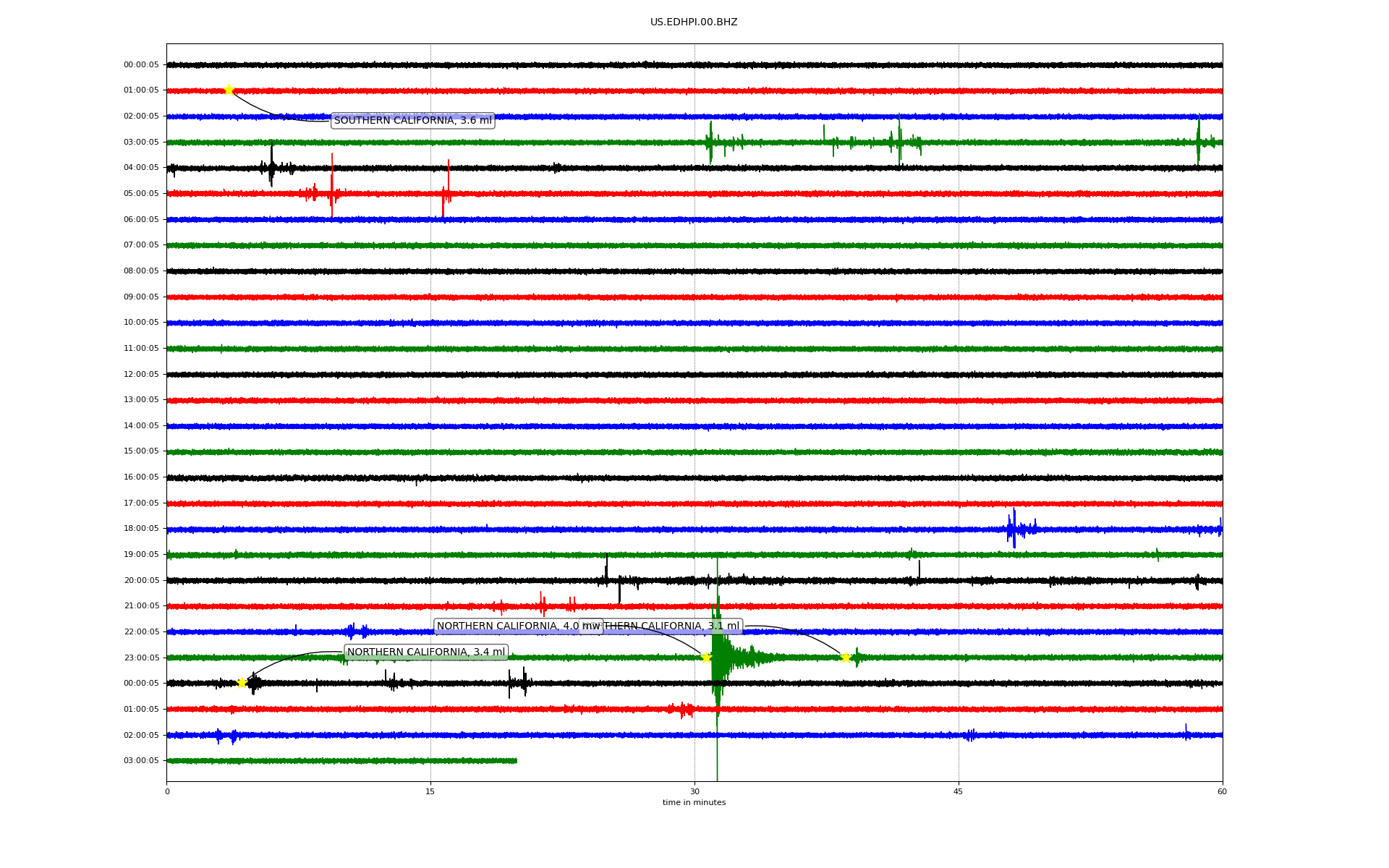The height and width of the screenshot is (868, 1389).
Task: Click the 18:00:05 row time label
Action: 141,529
